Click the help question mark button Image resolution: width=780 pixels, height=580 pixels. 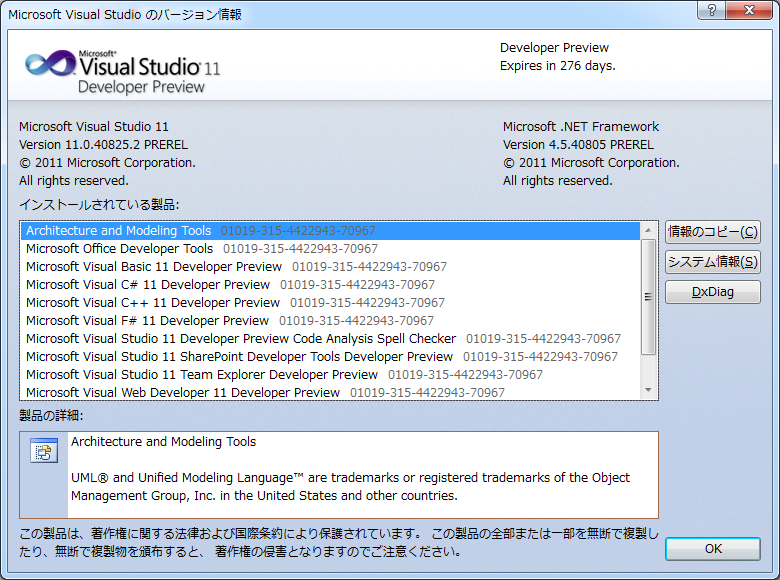[x=710, y=12]
